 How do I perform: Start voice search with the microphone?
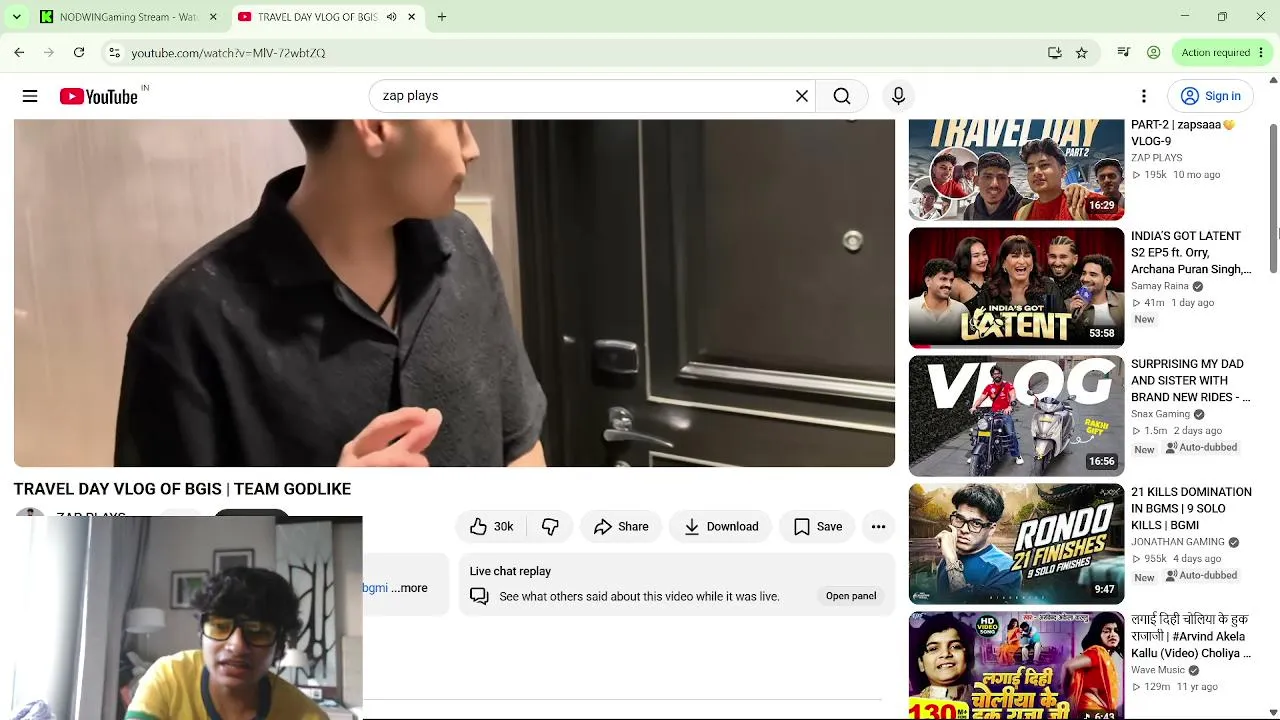pos(898,96)
